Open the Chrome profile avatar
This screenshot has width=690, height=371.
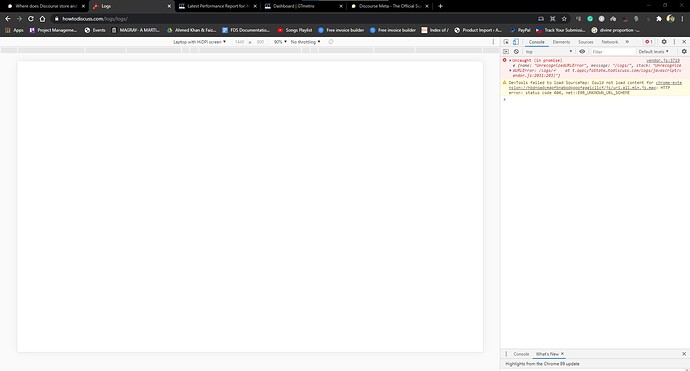pyautogui.click(x=670, y=18)
